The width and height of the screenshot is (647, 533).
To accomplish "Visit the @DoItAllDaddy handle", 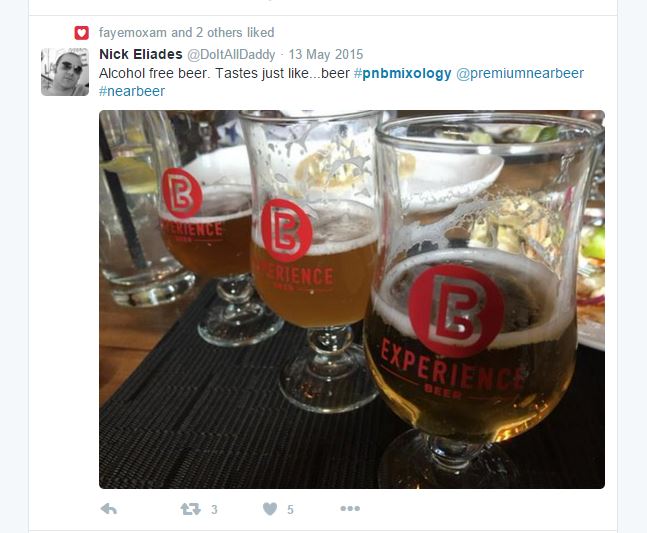I will 231,54.
